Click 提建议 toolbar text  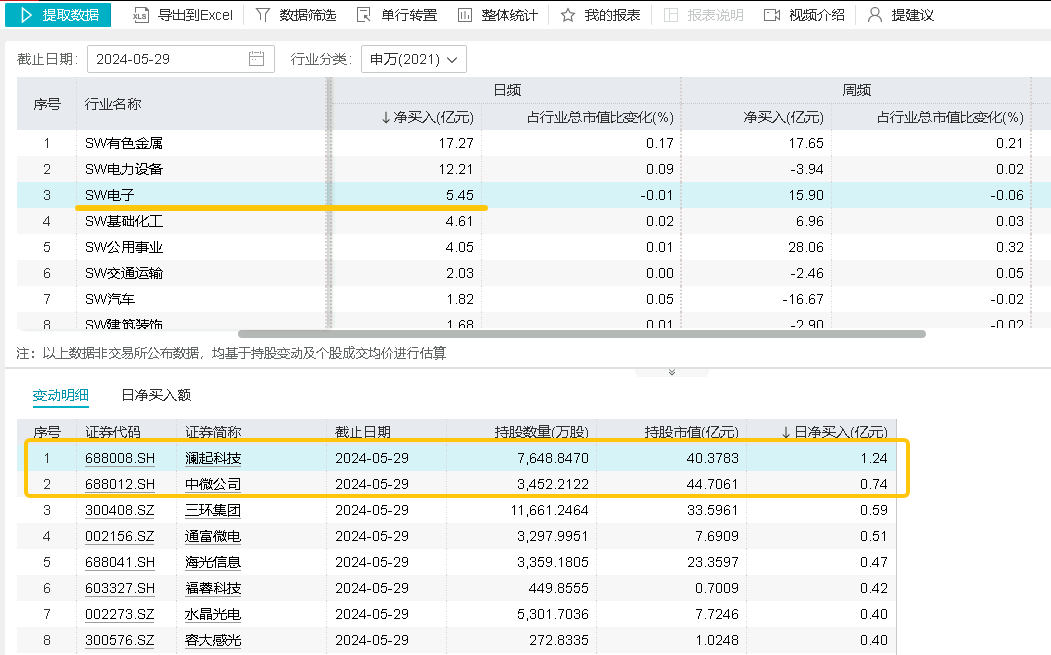click(912, 15)
